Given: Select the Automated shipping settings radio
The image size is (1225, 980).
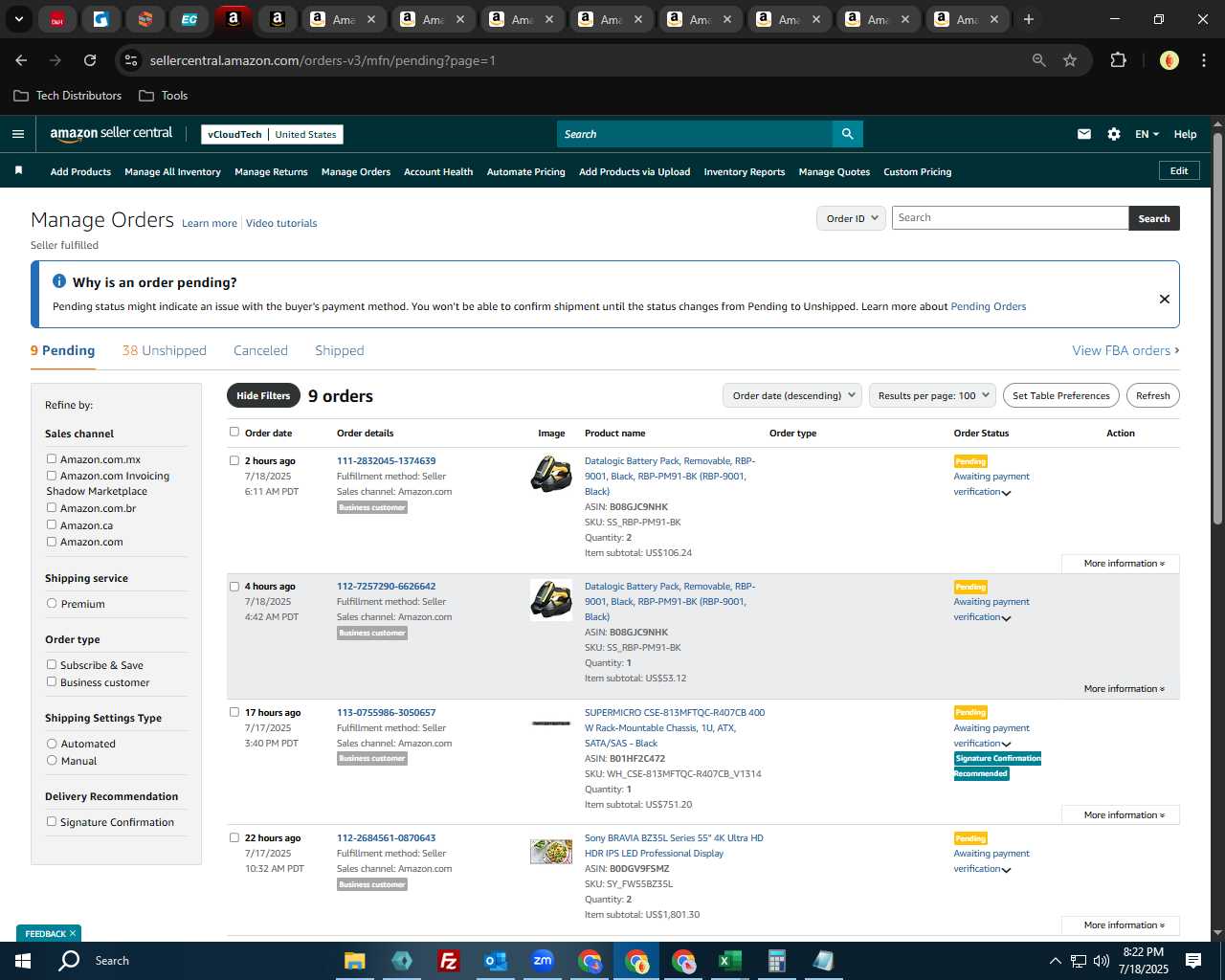Looking at the screenshot, I should click(52, 743).
